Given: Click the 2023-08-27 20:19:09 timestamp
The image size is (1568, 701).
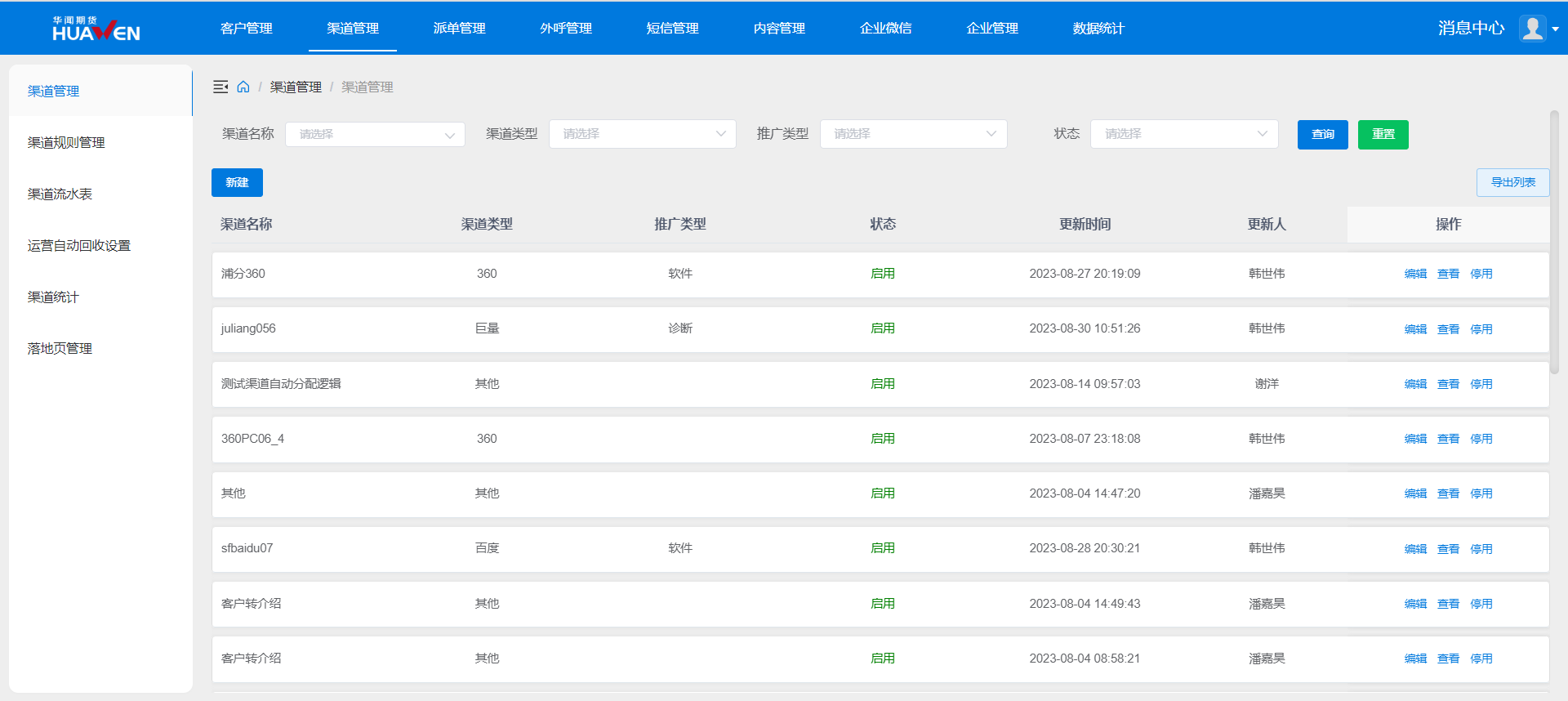Looking at the screenshot, I should coord(1085,274).
